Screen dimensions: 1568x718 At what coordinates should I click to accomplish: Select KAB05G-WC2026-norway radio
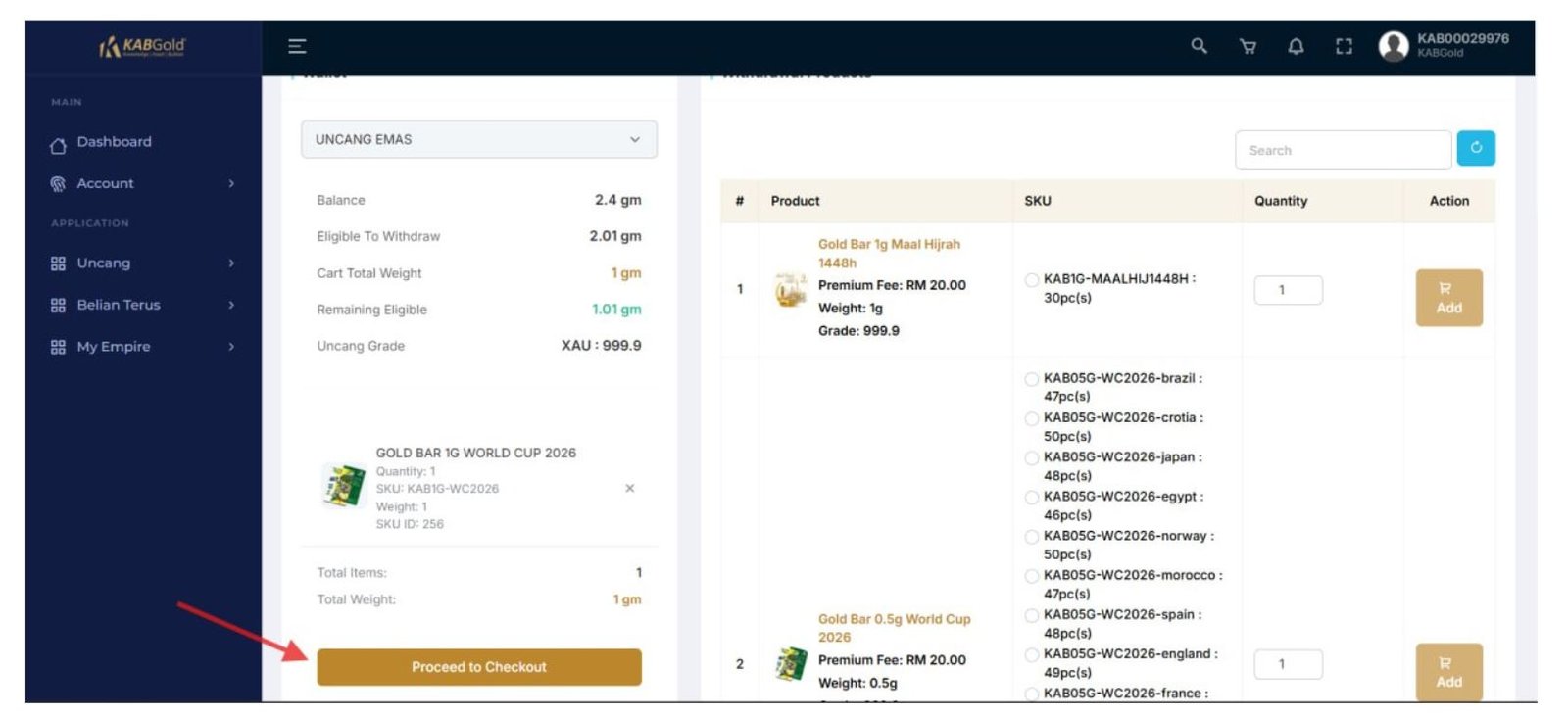1031,537
